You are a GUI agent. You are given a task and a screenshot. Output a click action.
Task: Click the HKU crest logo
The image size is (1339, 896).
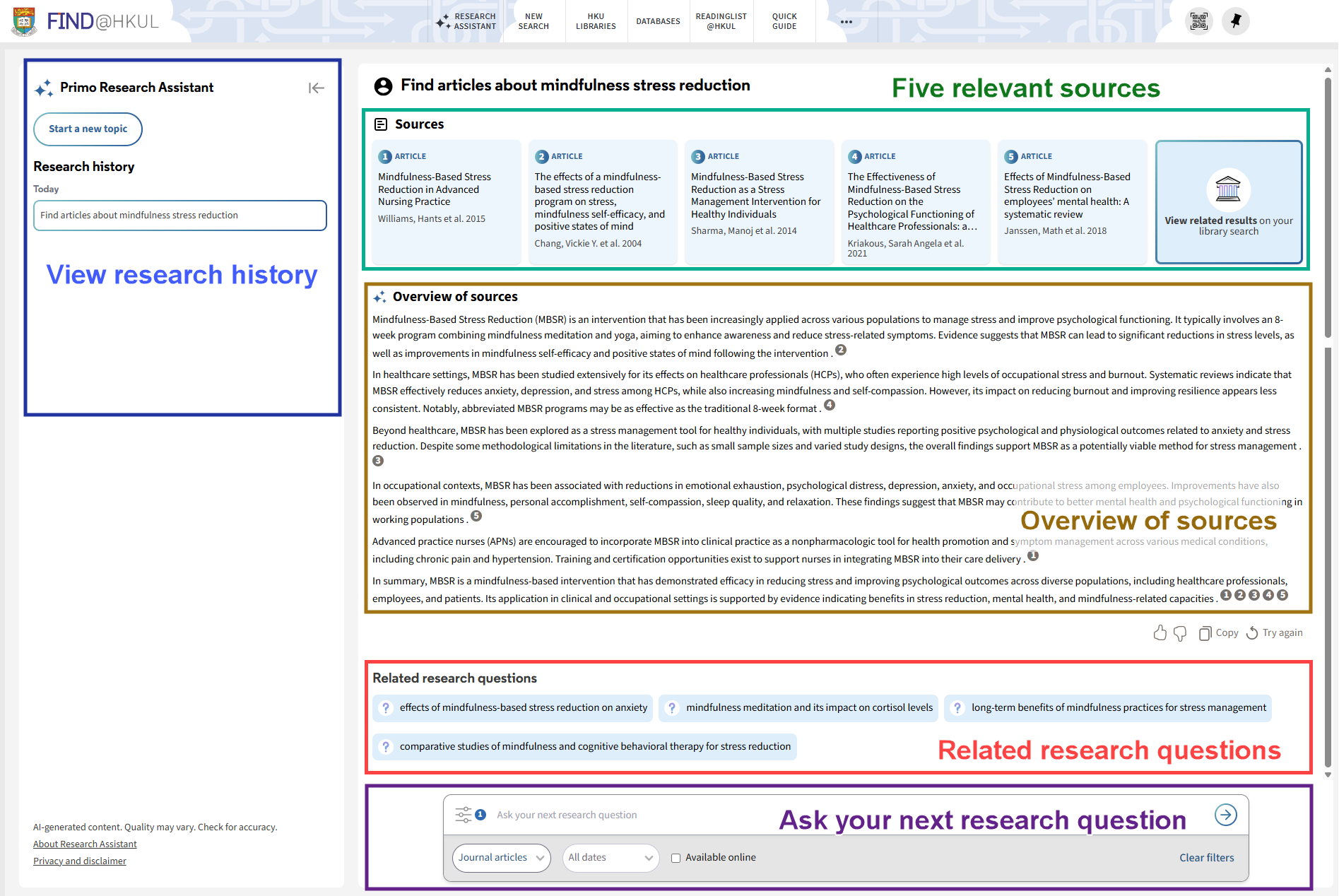pyautogui.click(x=25, y=21)
